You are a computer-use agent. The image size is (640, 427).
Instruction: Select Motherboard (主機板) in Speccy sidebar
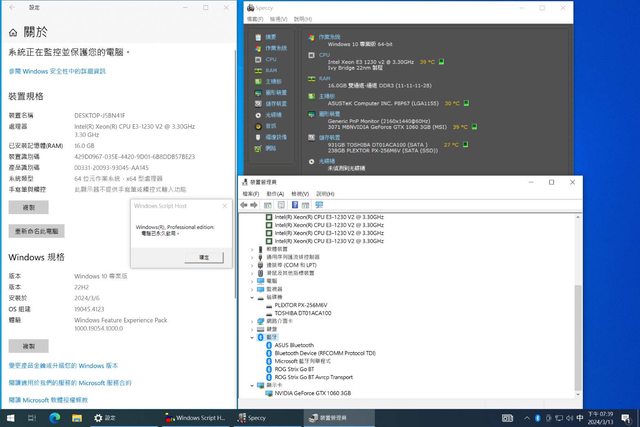269,81
